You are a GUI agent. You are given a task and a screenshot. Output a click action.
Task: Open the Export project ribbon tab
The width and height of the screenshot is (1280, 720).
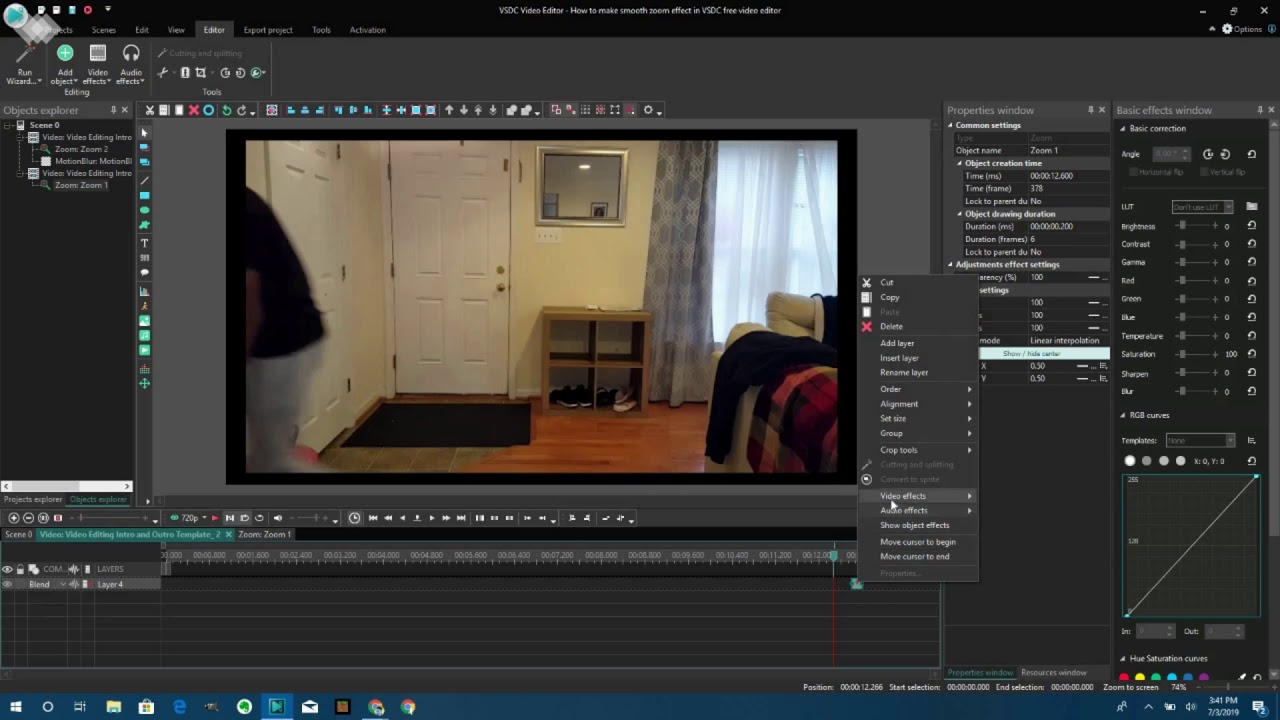click(x=268, y=30)
